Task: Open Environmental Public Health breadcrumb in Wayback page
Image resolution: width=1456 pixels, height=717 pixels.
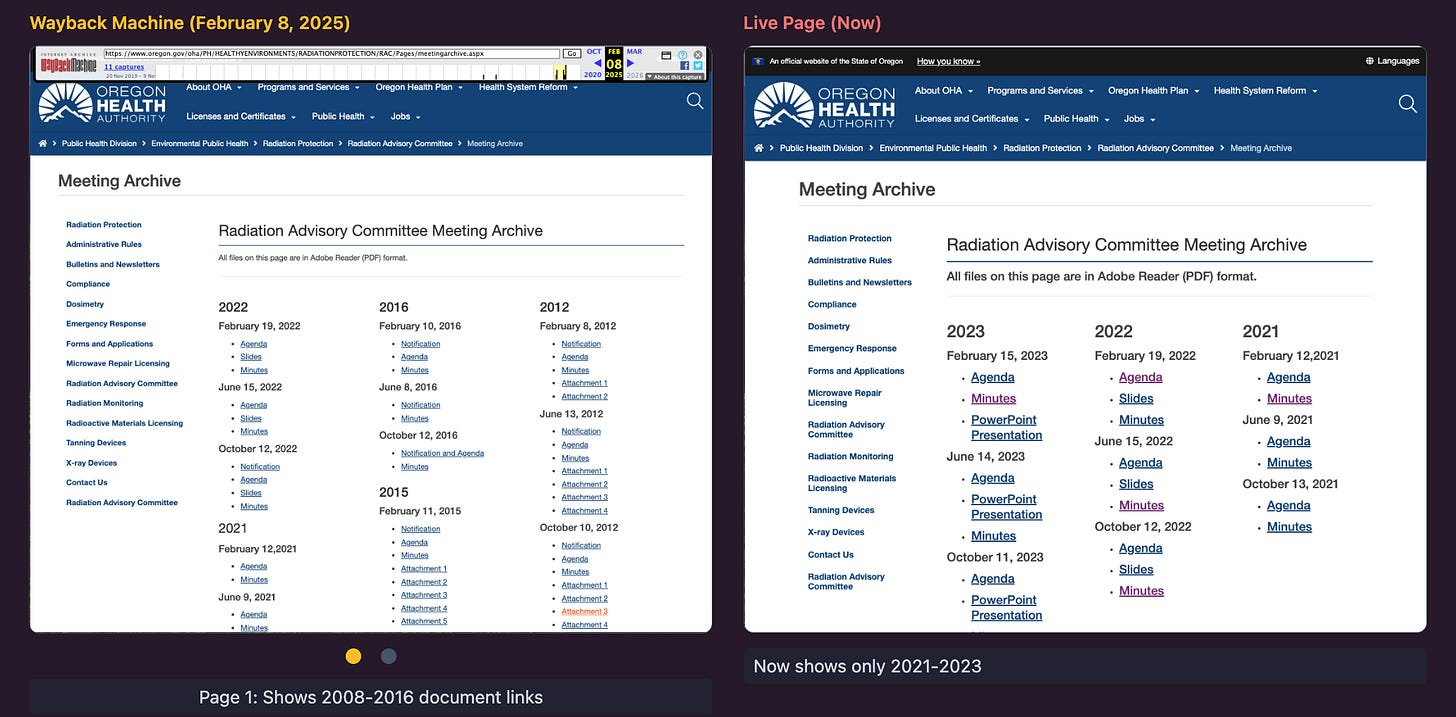Action: (x=199, y=143)
